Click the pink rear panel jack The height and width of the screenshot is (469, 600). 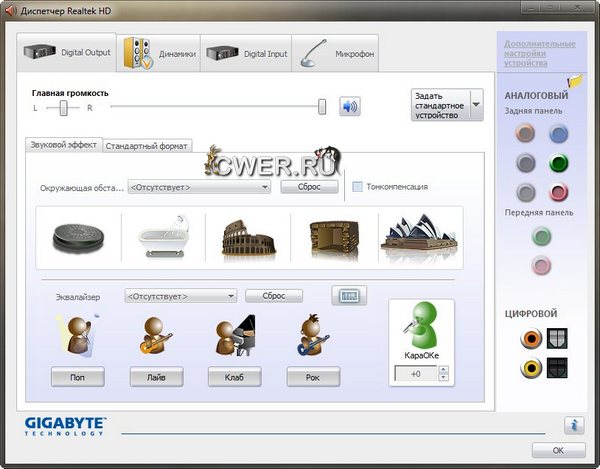559,192
